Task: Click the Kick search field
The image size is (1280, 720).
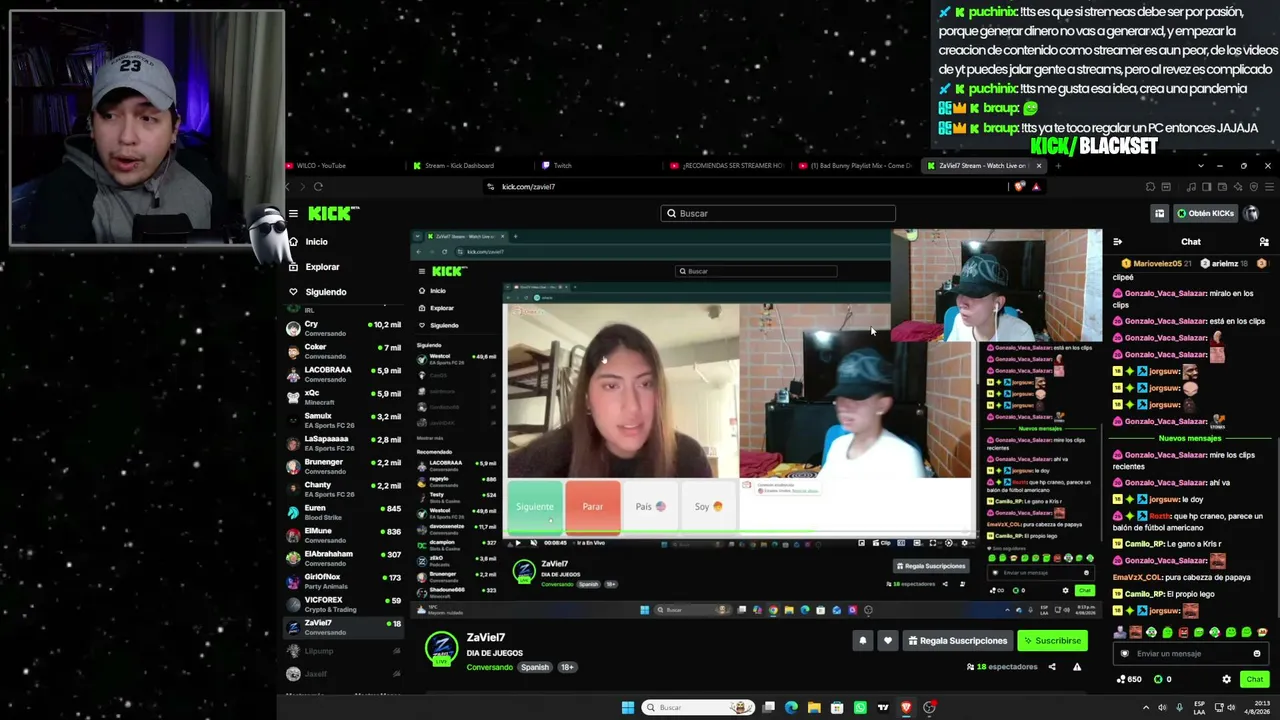Action: (778, 213)
